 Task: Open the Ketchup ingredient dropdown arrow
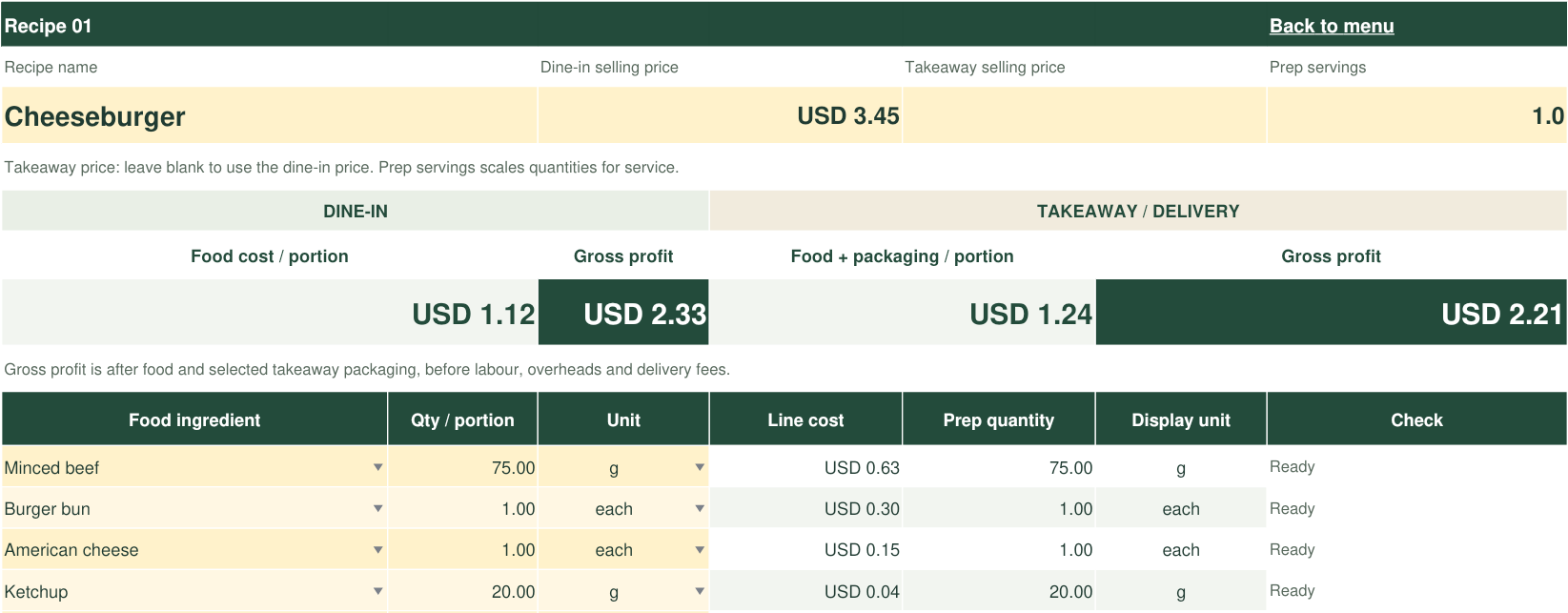[x=377, y=591]
